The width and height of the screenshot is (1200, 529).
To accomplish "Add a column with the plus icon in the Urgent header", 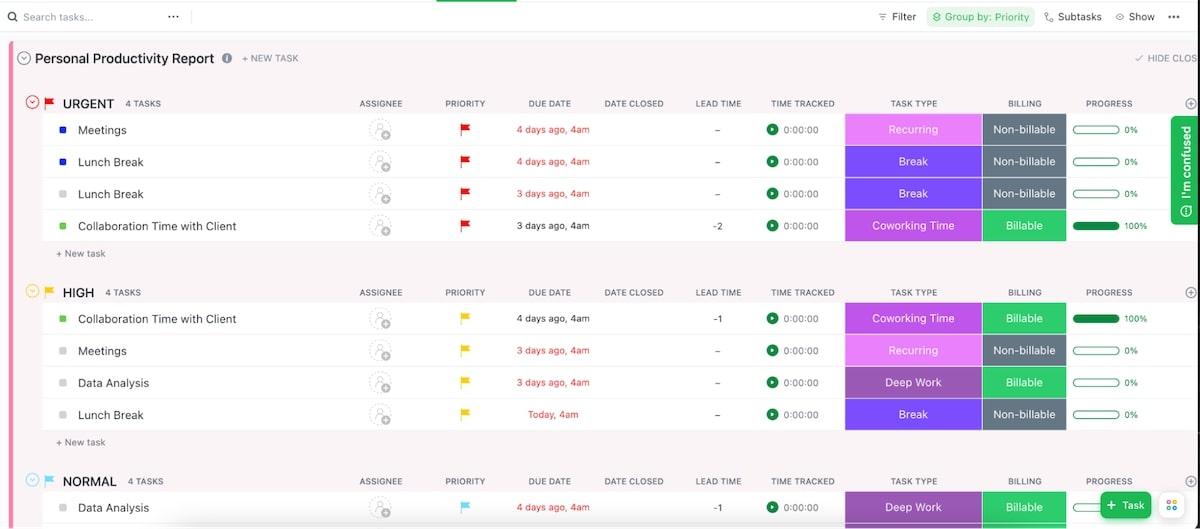I will [x=1190, y=103].
